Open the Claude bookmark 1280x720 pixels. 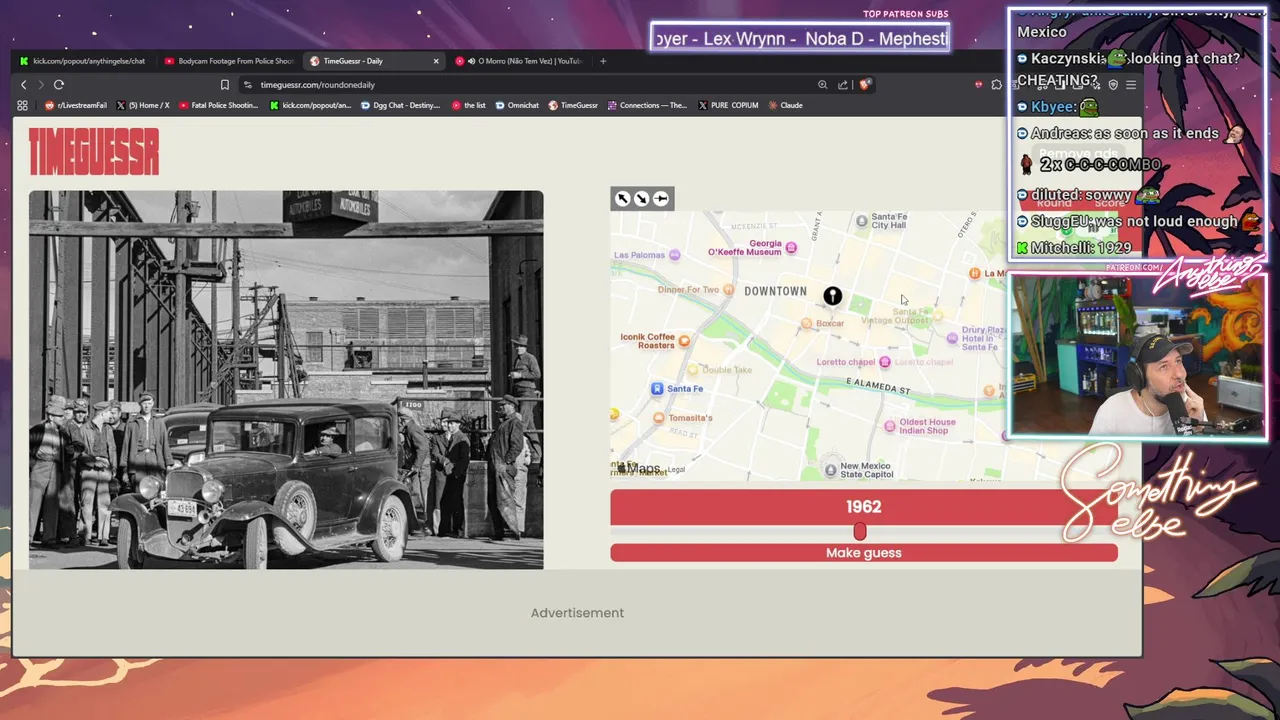point(785,105)
